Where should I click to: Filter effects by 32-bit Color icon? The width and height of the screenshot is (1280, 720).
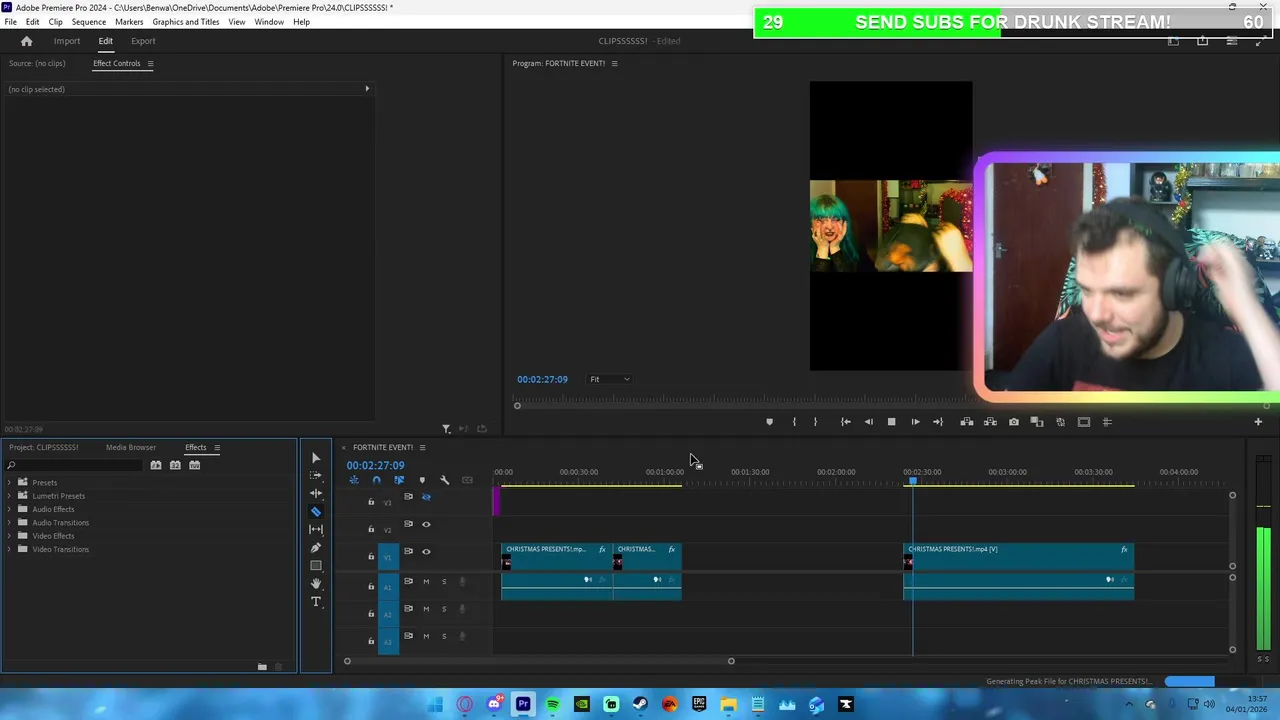175,465
